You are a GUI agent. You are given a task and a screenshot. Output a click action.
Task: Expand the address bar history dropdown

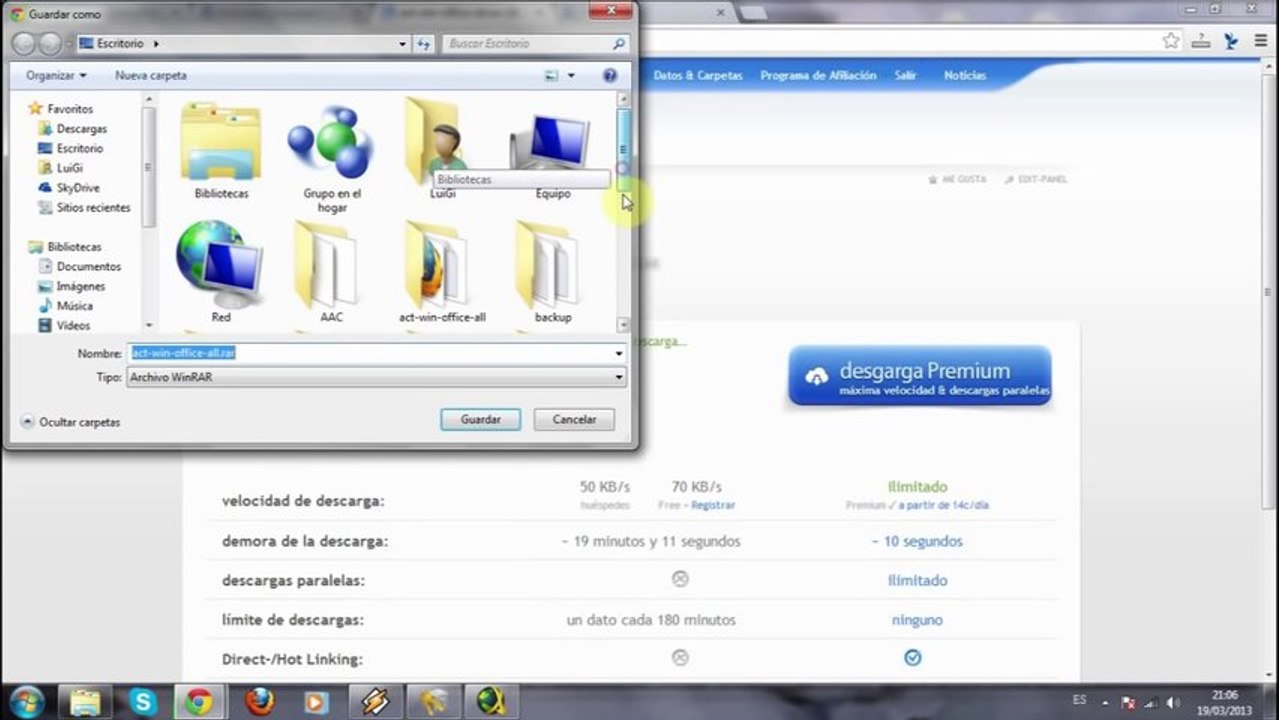402,44
